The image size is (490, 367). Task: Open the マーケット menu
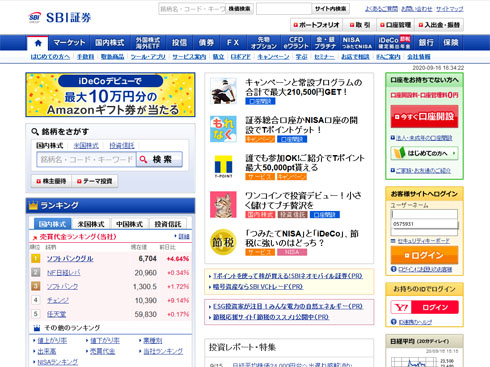(x=69, y=43)
